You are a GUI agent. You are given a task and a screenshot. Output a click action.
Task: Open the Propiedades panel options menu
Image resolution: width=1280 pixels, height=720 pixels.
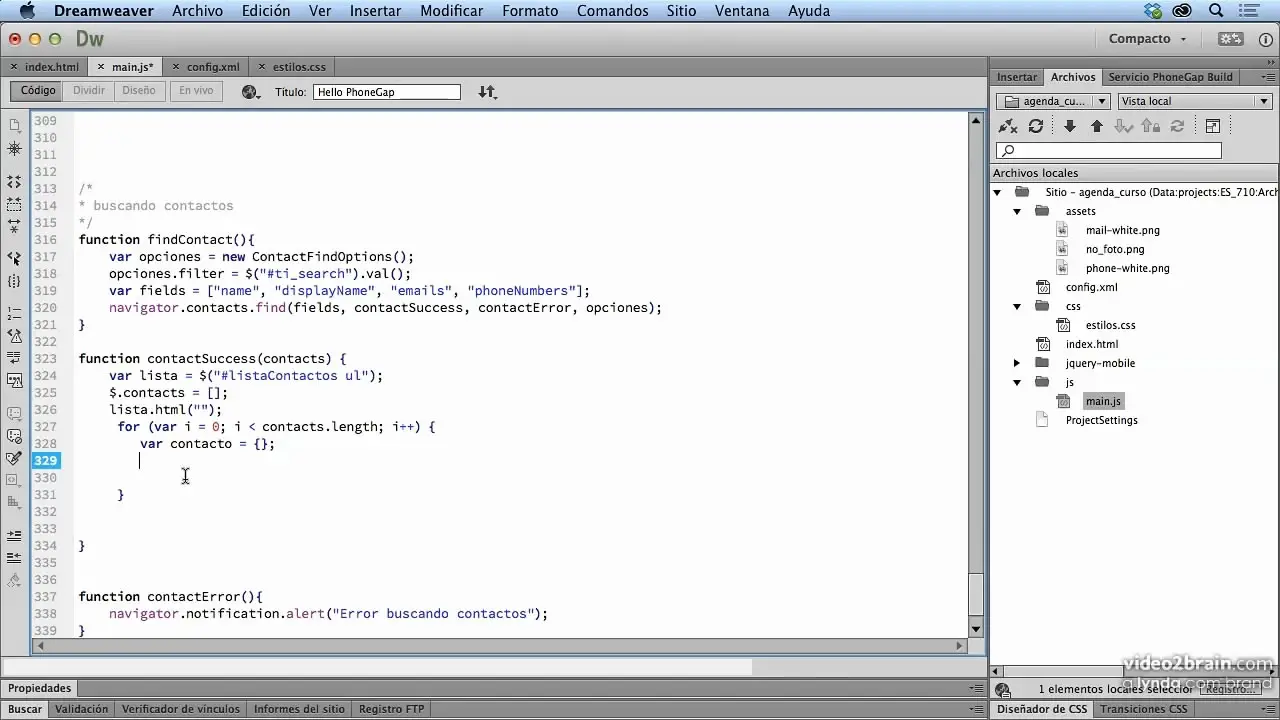tap(976, 688)
